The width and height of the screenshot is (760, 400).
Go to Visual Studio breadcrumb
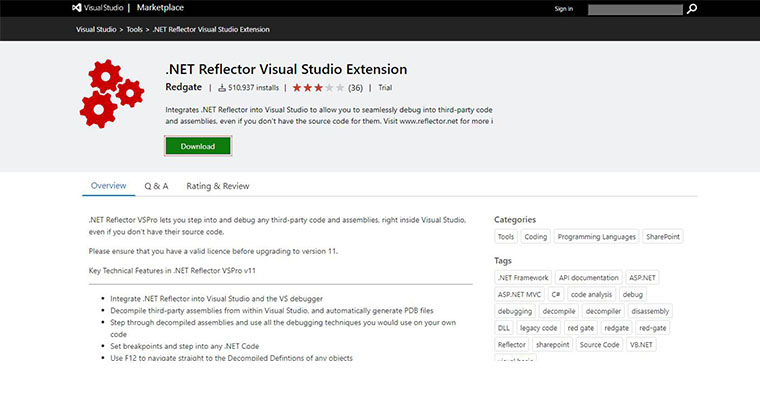point(96,30)
